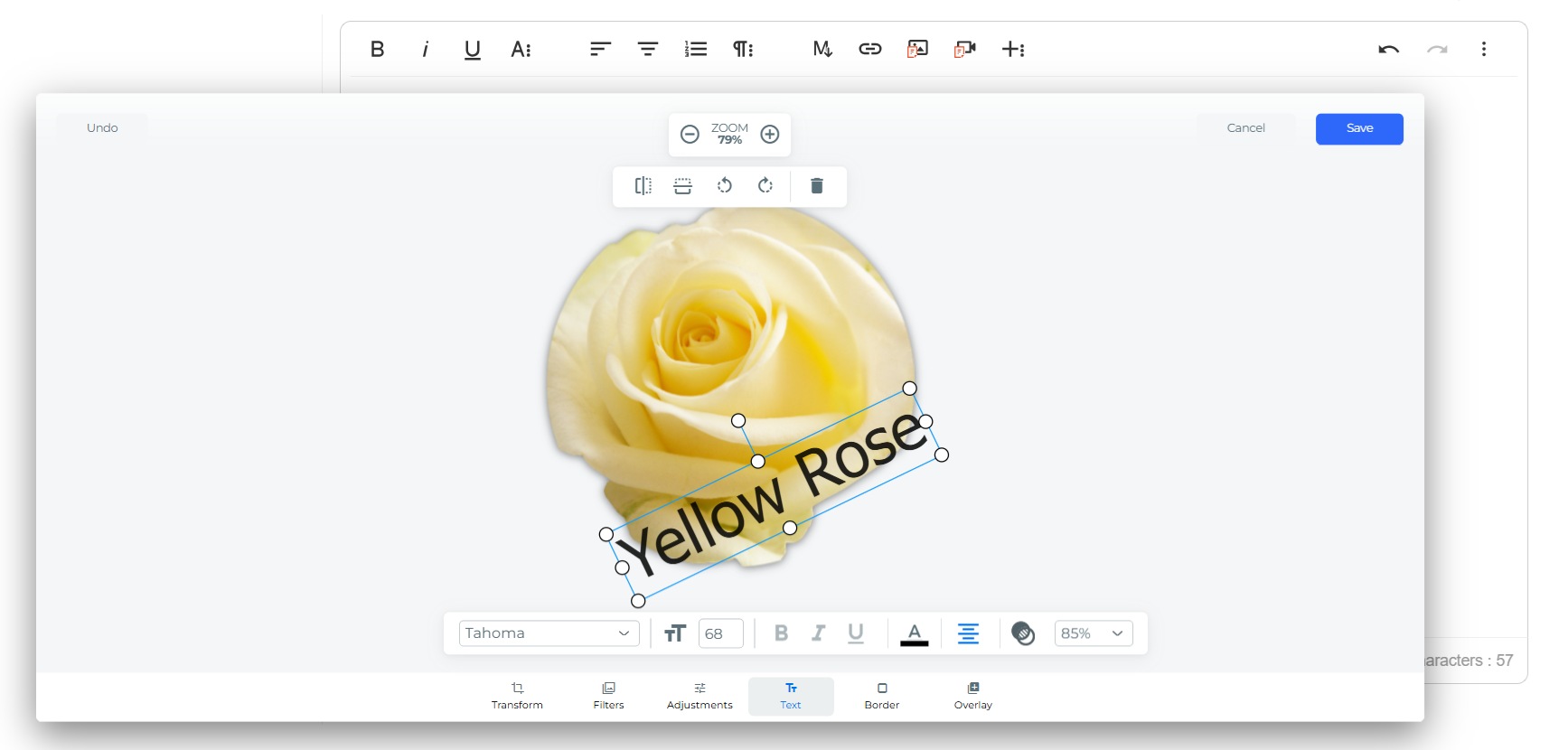The height and width of the screenshot is (750, 1568).
Task: Delete the selected text with trash icon
Action: click(x=817, y=186)
